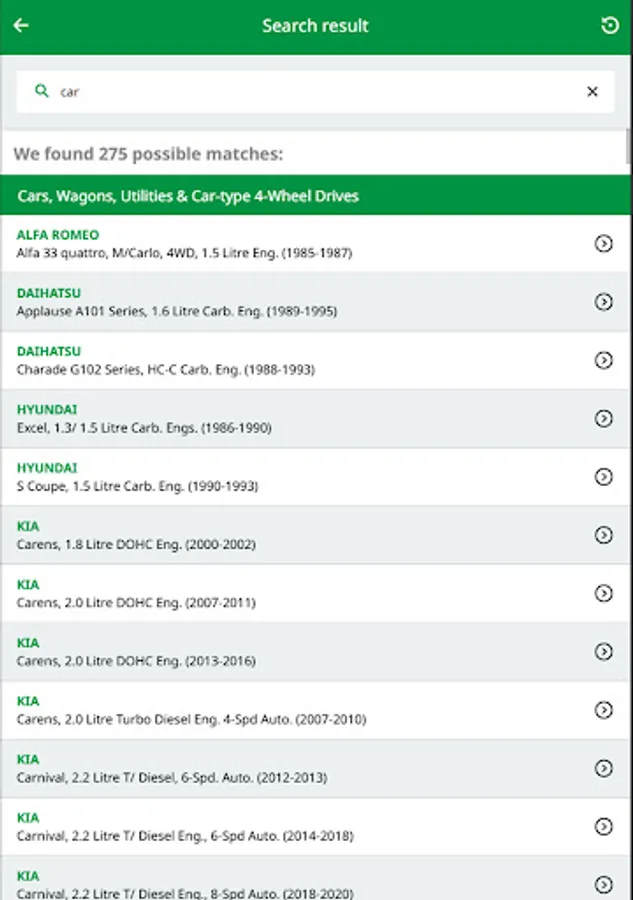Open arrow for Carens 2.0 DOHC (2007-2011)

pyautogui.click(x=603, y=593)
